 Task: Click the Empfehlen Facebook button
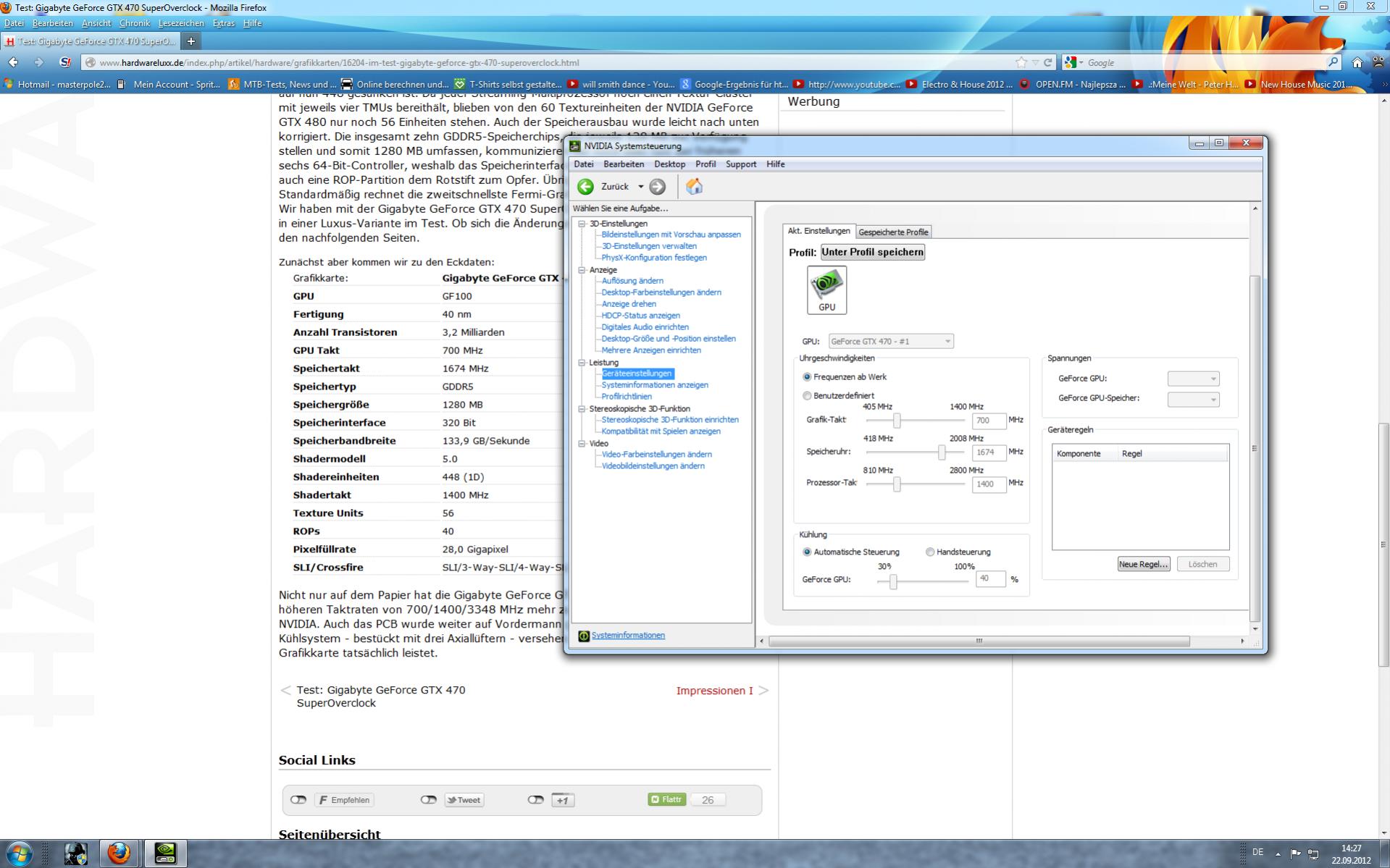pyautogui.click(x=344, y=800)
